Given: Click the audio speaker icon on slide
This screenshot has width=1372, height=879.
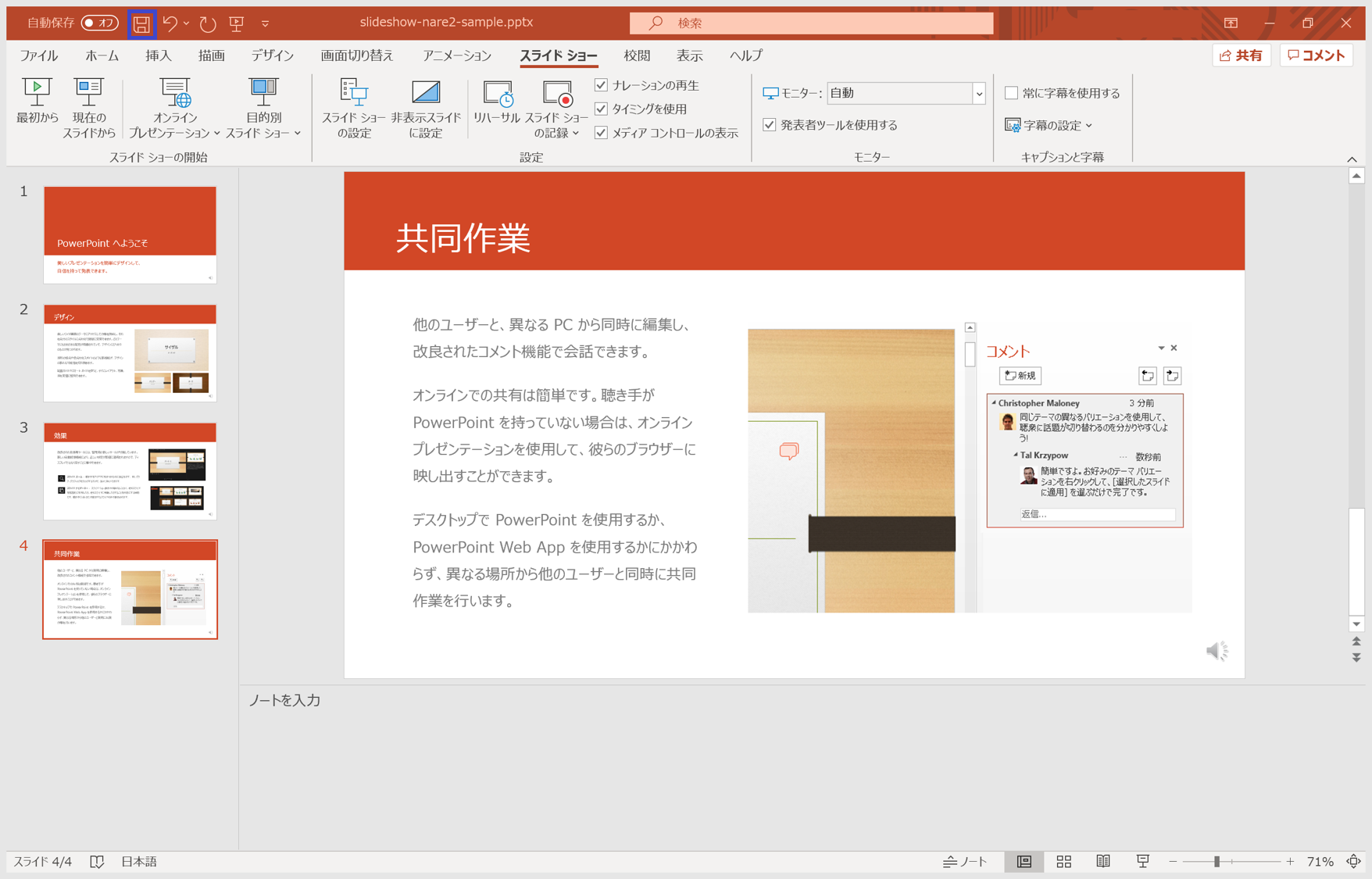Looking at the screenshot, I should [1217, 651].
